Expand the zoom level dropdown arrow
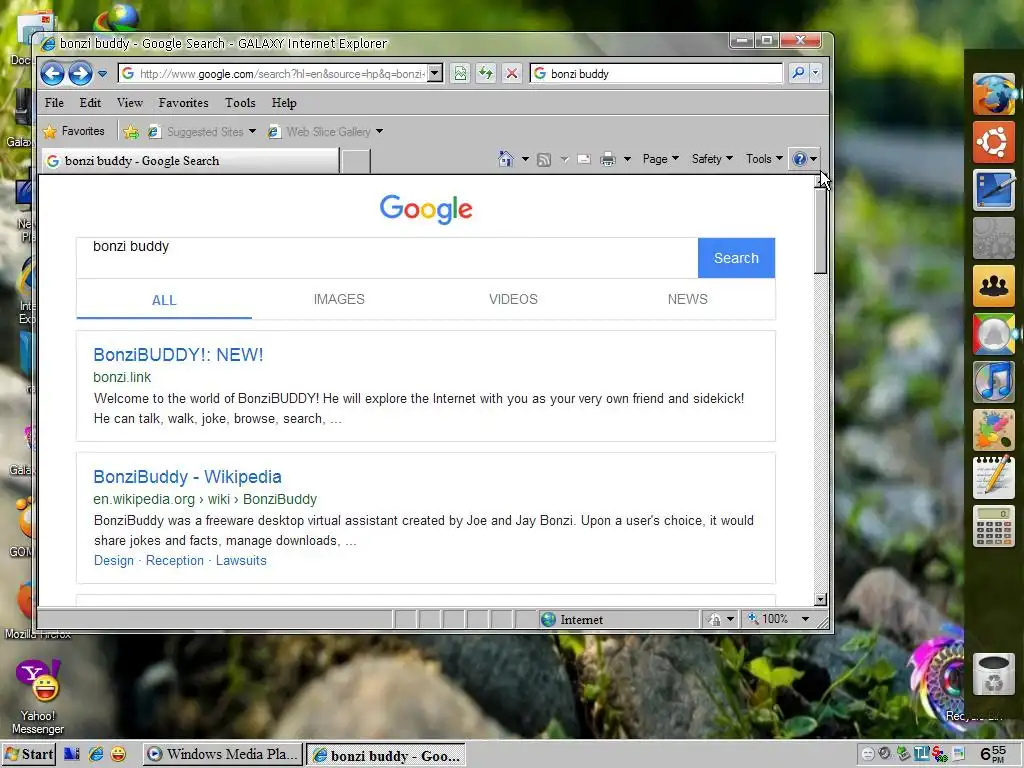The image size is (1024, 768). click(x=805, y=618)
